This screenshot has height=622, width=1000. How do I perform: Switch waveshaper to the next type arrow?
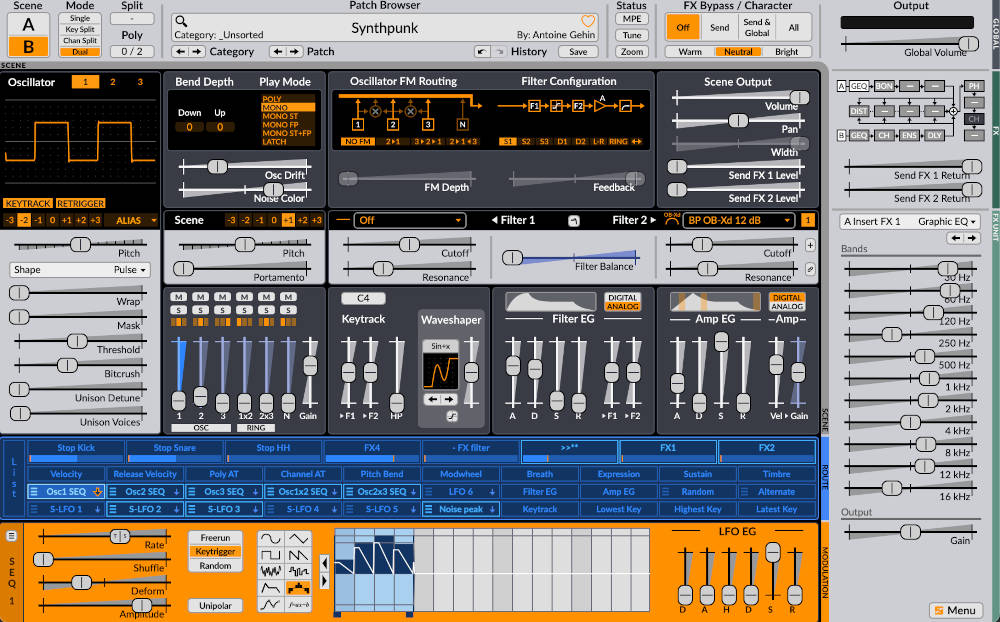449,399
